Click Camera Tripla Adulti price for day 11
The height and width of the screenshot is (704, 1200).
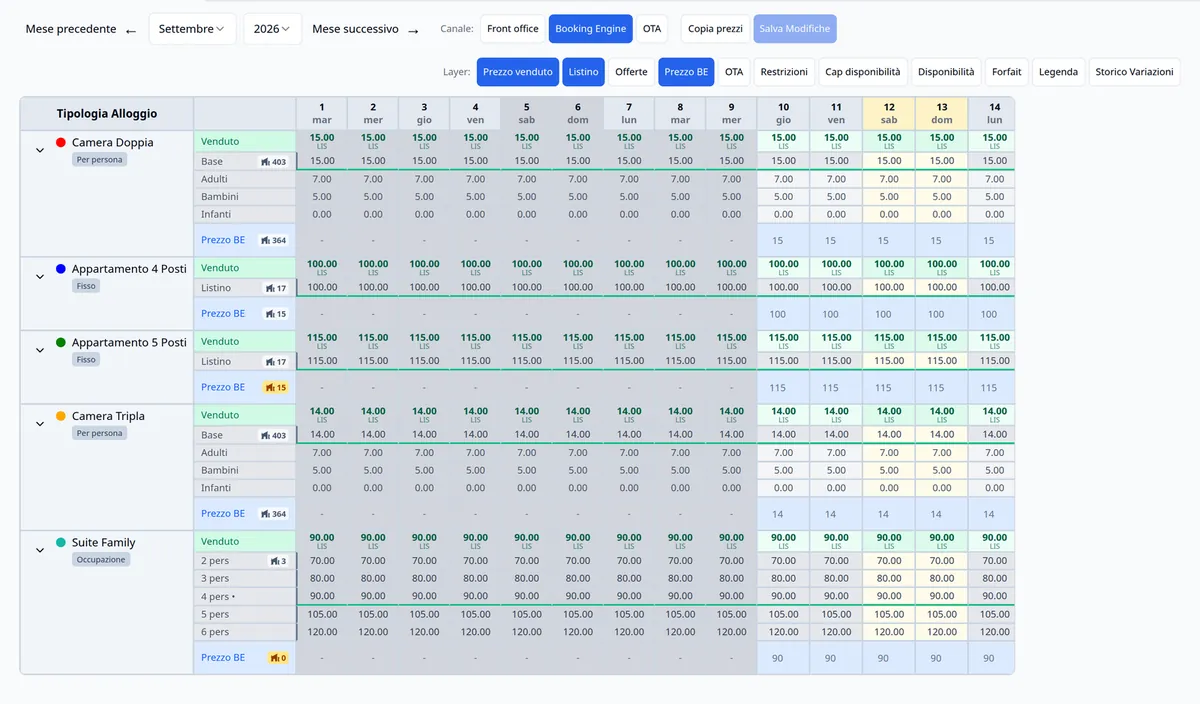click(836, 453)
